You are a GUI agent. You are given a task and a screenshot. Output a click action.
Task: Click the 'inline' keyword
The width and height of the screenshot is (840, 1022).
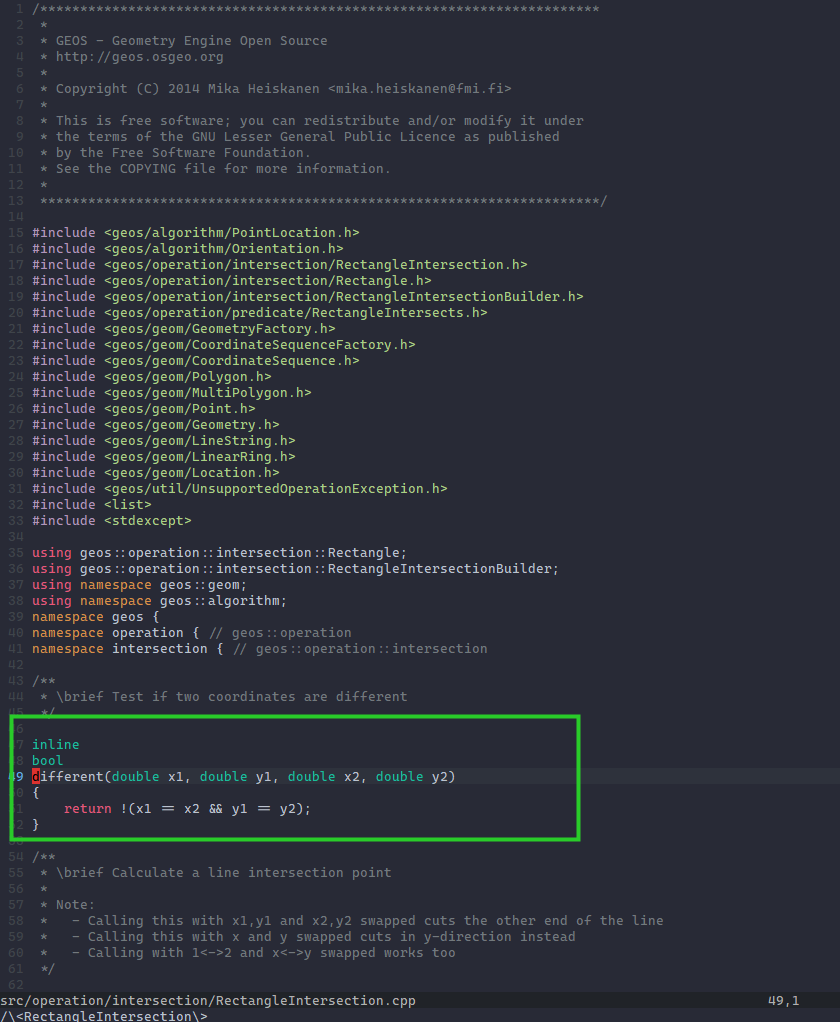(x=55, y=744)
